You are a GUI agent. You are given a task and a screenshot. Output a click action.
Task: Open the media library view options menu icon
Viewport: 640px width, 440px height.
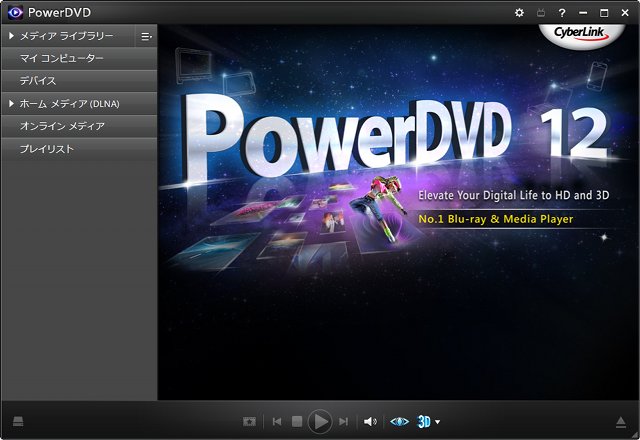146,36
